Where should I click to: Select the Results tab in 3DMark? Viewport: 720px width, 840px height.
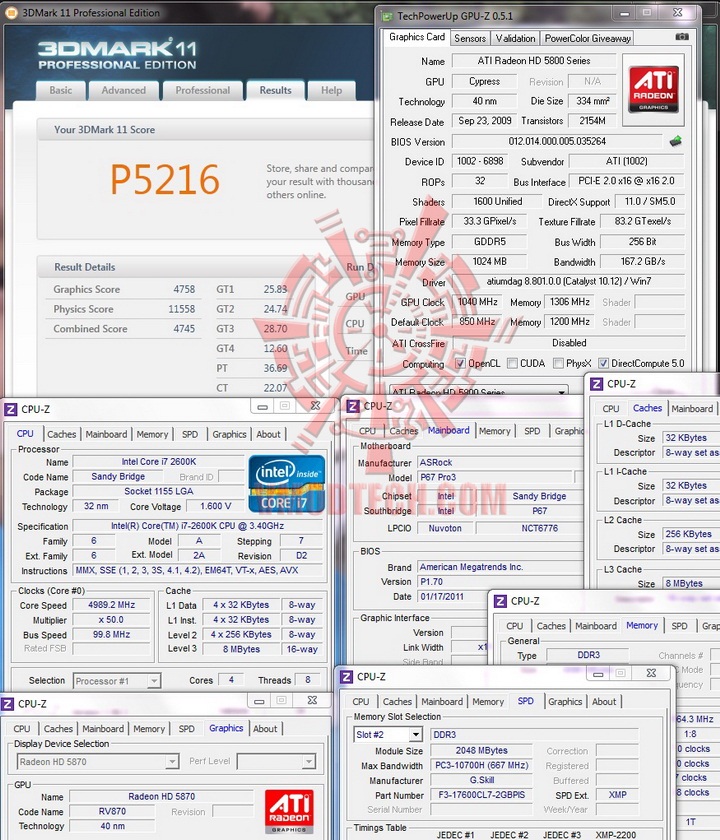click(x=275, y=91)
